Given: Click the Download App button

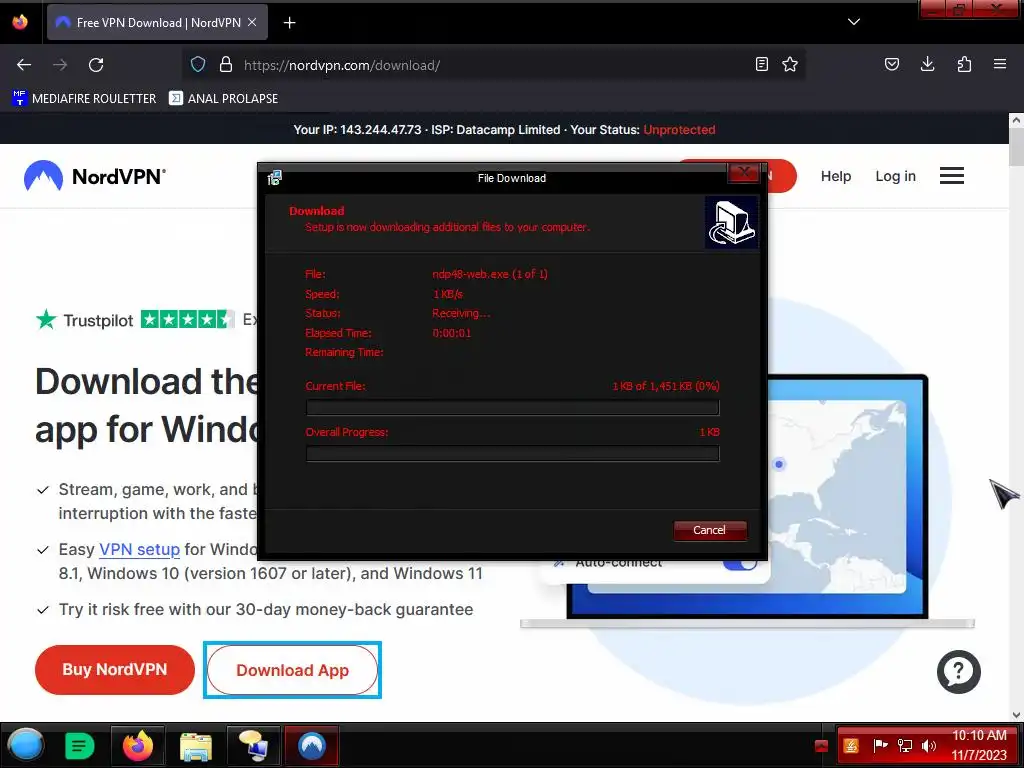Looking at the screenshot, I should pyautogui.click(x=293, y=670).
